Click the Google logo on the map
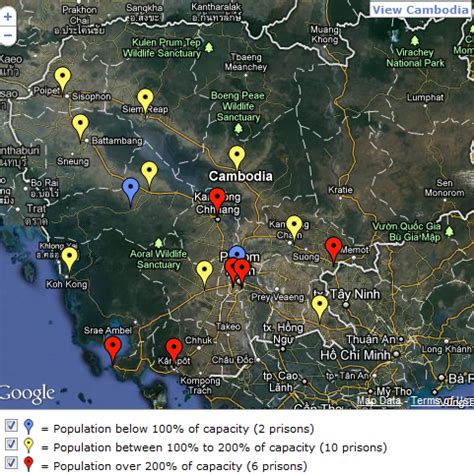Viewport: 474px width, 474px height. click(x=27, y=394)
